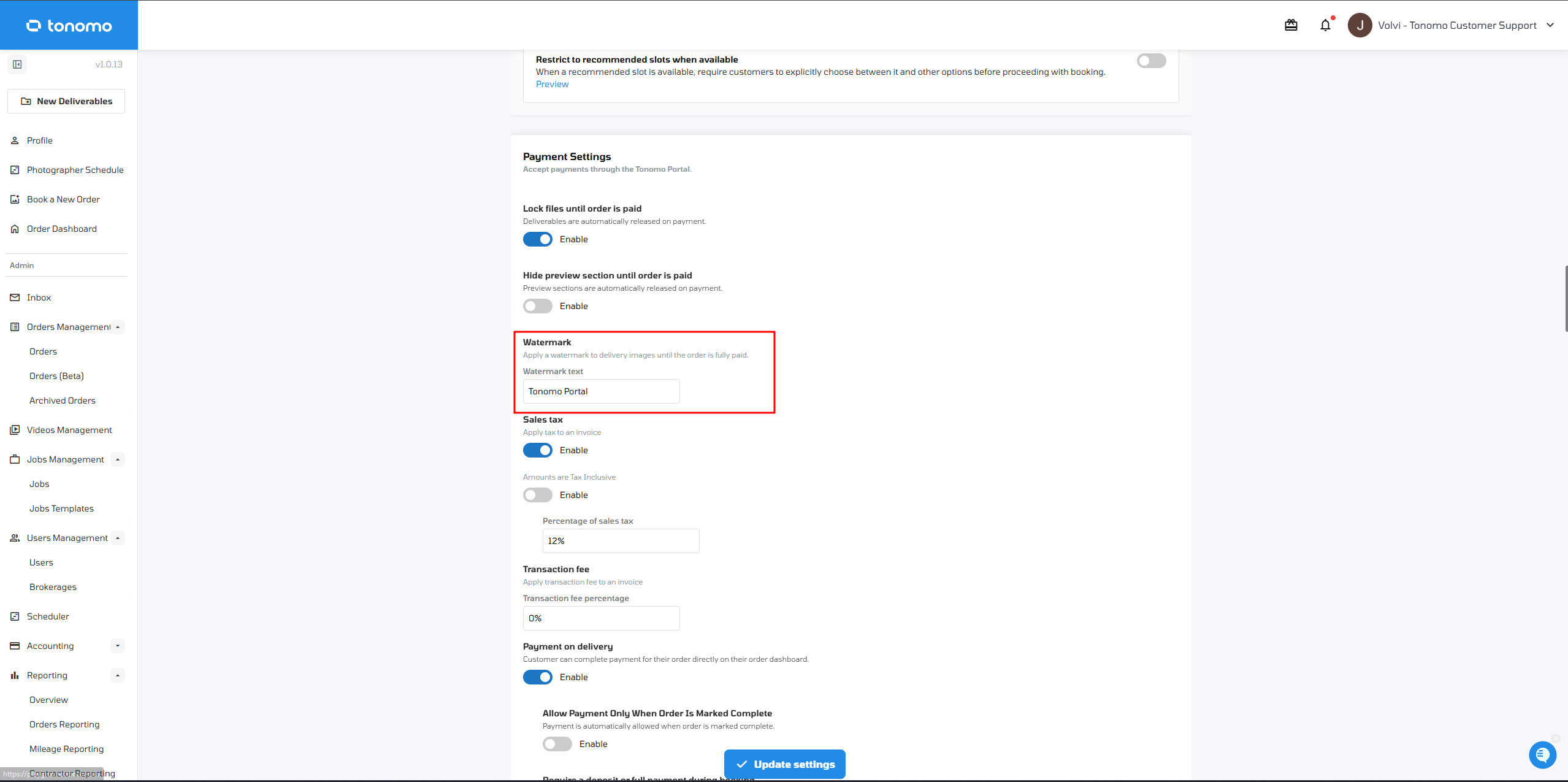The width and height of the screenshot is (1568, 782).
Task: Toggle Payment on delivery switch
Action: coord(538,677)
